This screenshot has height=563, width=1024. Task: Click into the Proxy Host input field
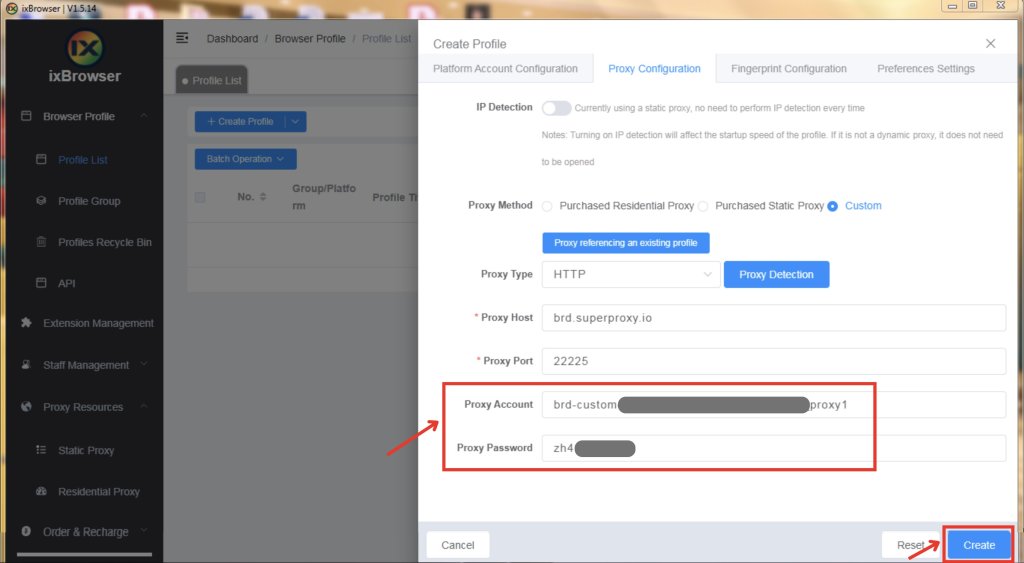point(772,317)
